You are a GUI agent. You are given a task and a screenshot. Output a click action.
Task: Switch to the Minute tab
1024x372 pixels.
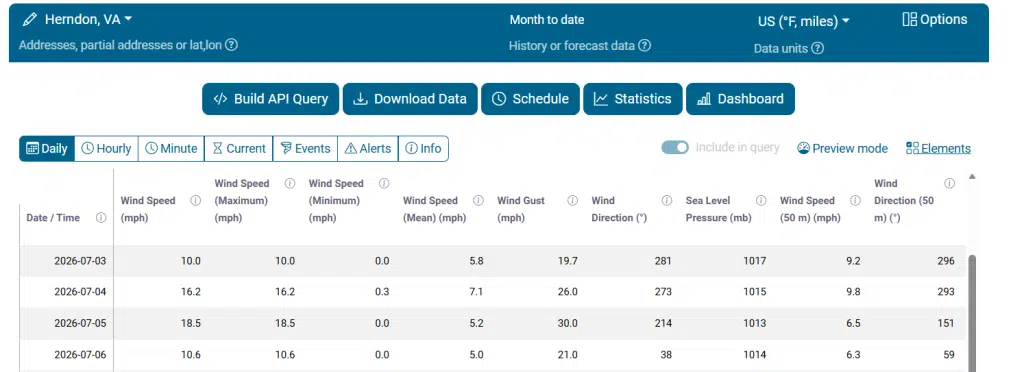(x=171, y=148)
